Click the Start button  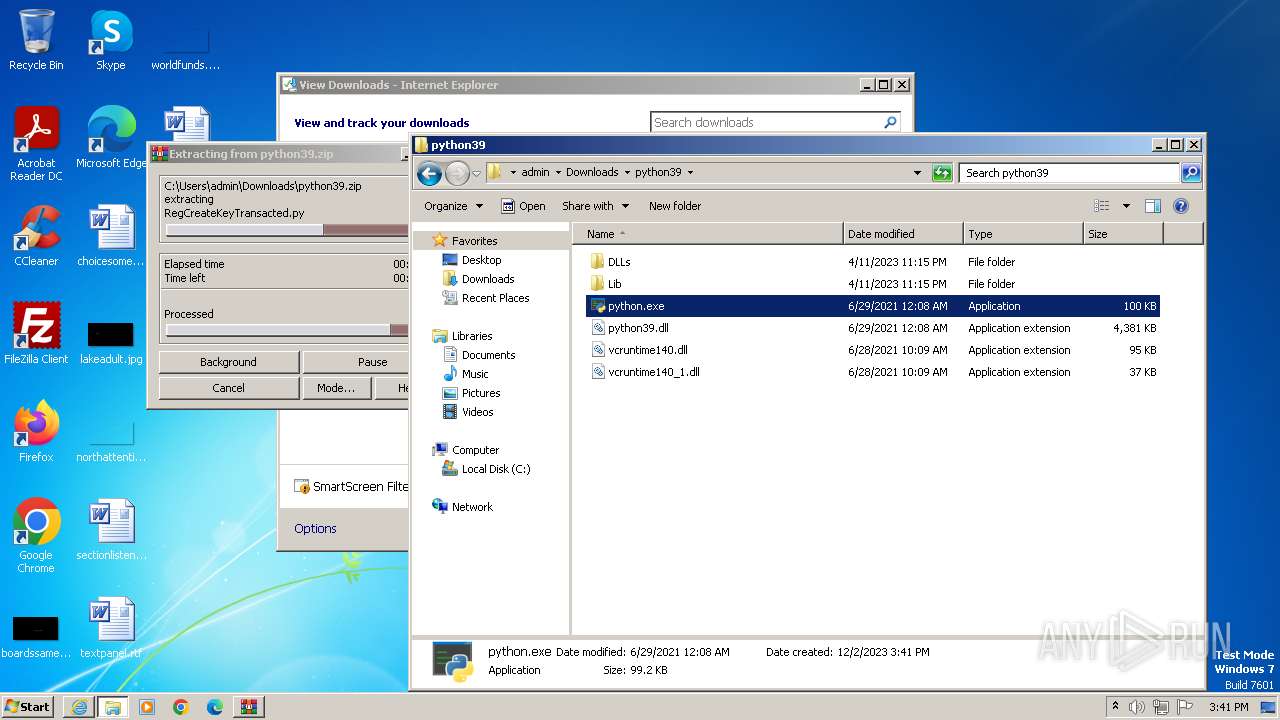click(28, 707)
